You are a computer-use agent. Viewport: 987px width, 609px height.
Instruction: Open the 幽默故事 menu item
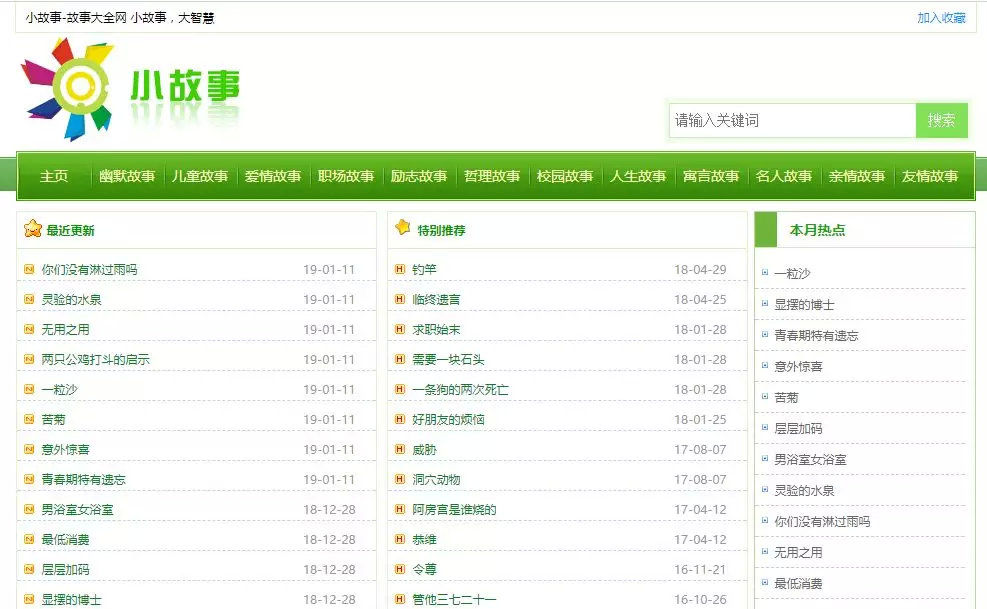126,176
